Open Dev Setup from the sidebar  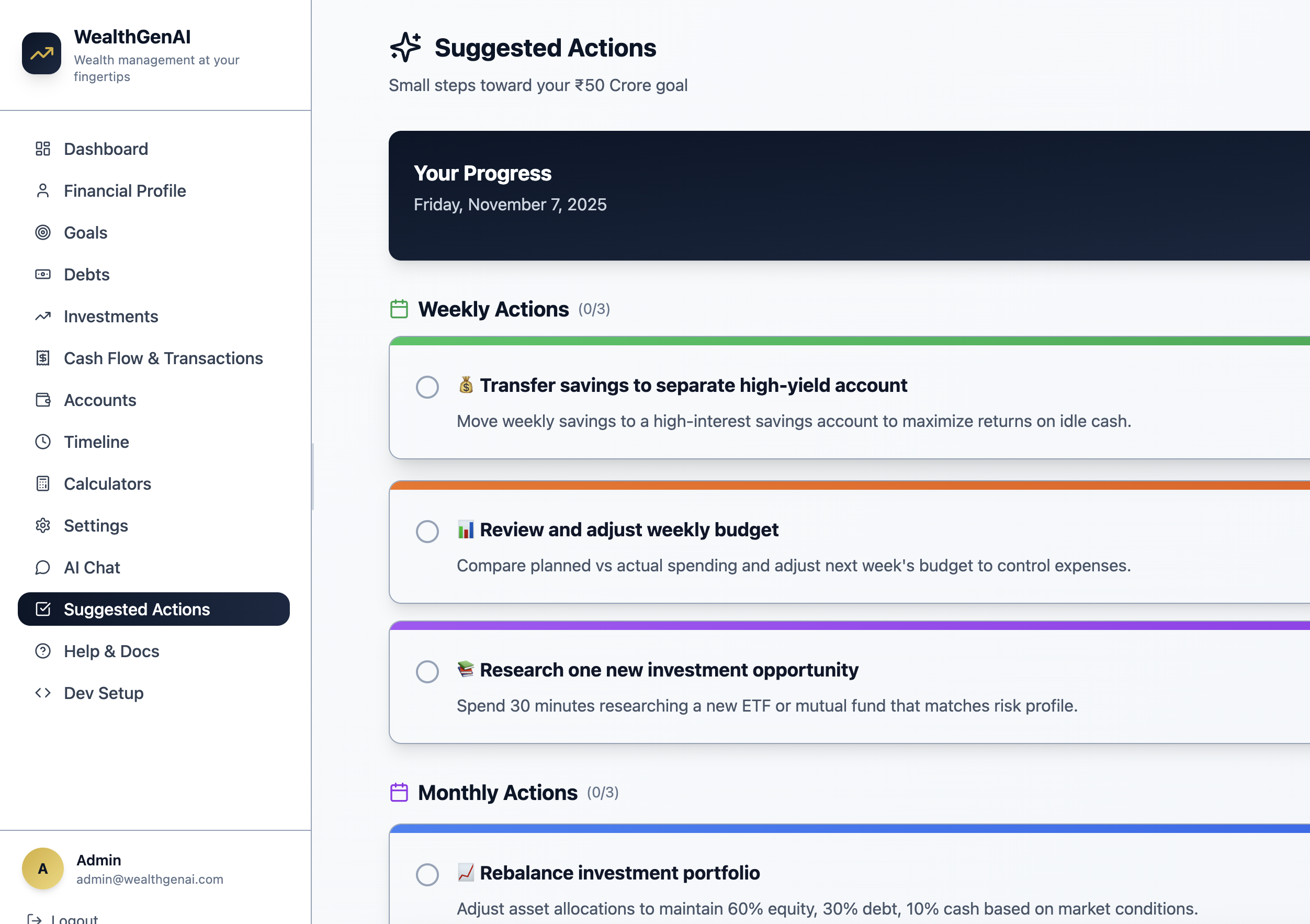pyautogui.click(x=103, y=693)
